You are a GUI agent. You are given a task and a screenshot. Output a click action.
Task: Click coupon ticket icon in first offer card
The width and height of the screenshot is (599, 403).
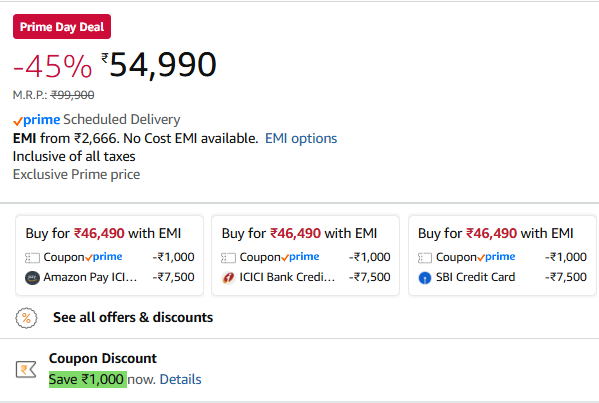click(32, 258)
